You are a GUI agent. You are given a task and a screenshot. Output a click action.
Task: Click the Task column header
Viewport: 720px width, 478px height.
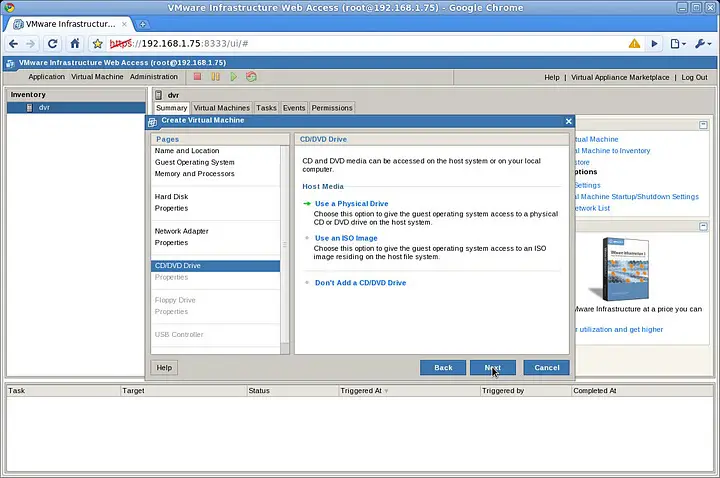(63, 391)
